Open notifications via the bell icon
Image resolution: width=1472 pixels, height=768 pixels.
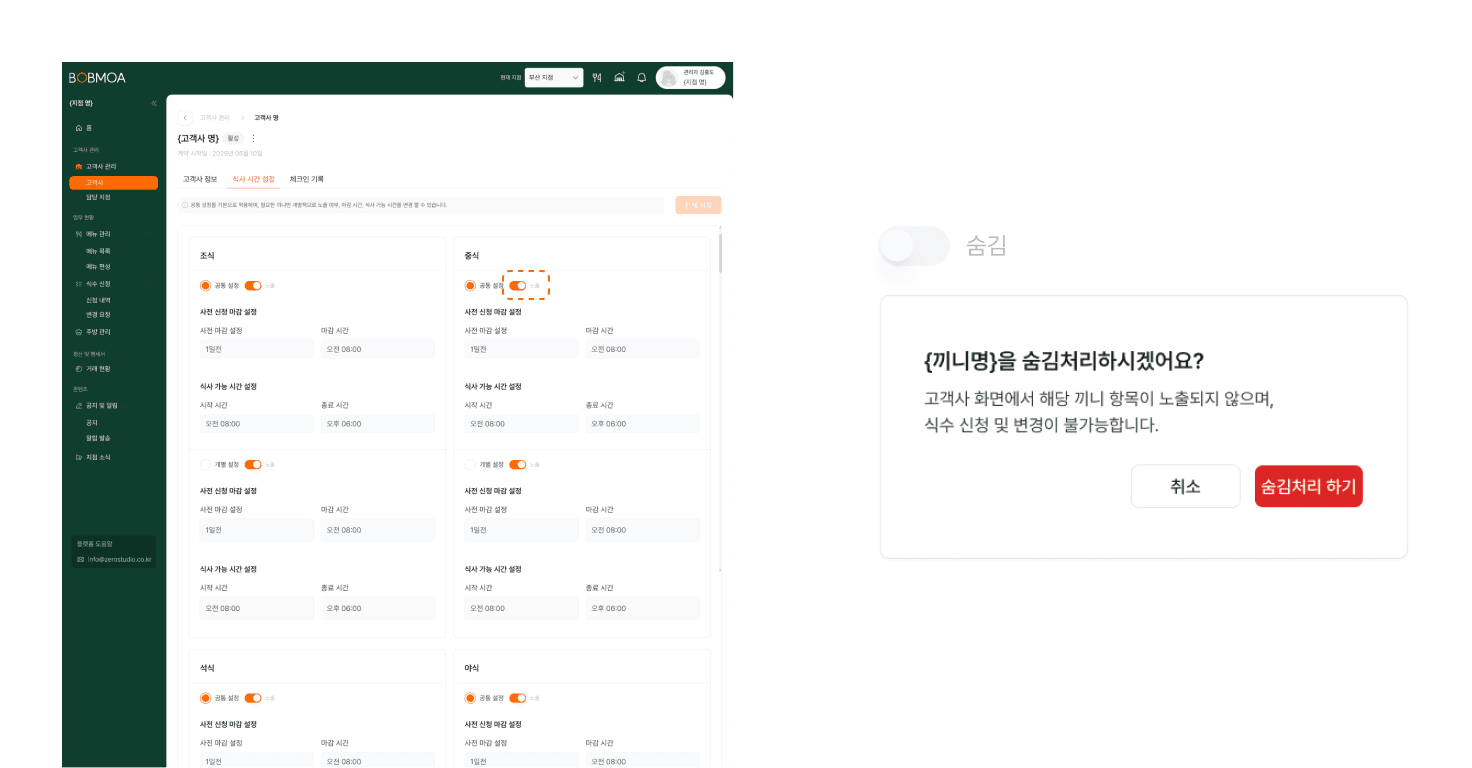pyautogui.click(x=642, y=78)
